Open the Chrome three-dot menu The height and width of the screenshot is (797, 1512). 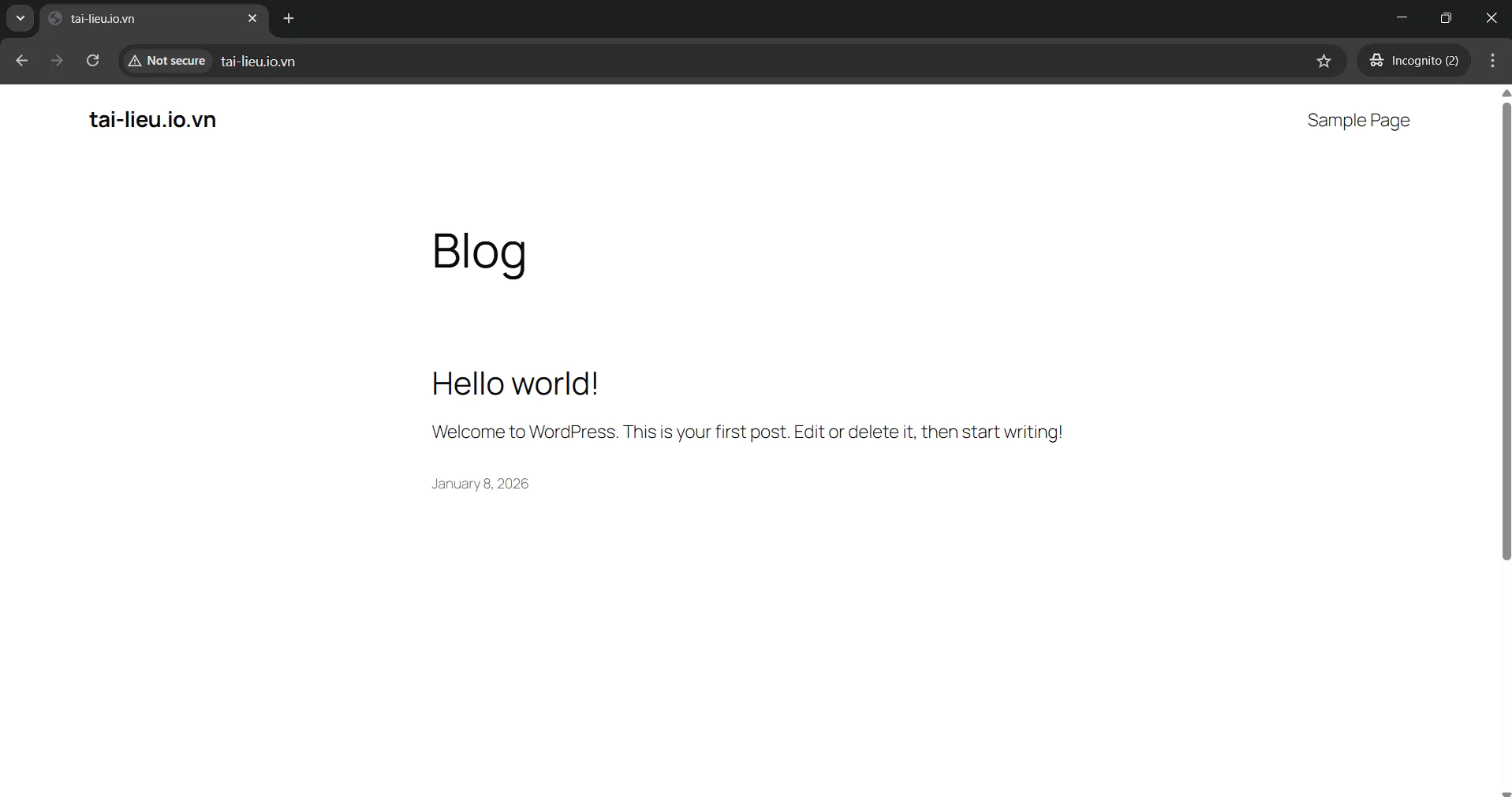point(1491,61)
